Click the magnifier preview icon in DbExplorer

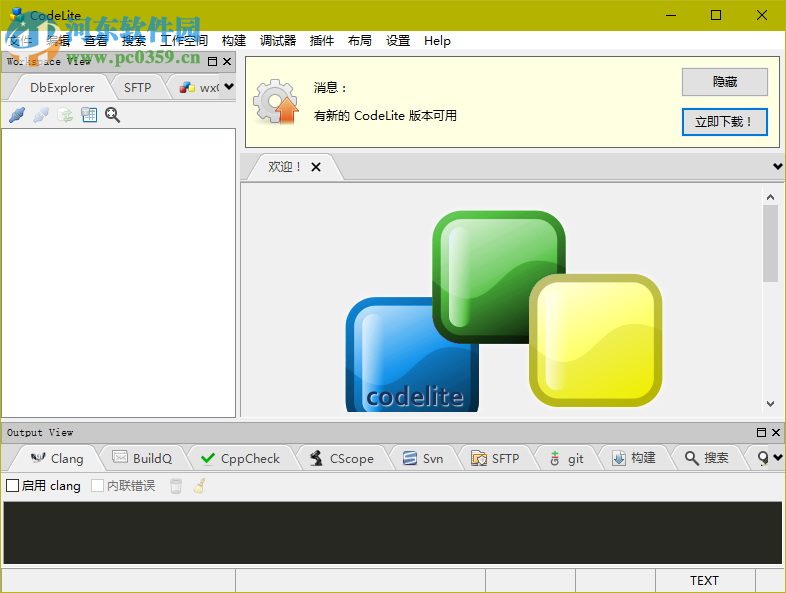[x=113, y=115]
